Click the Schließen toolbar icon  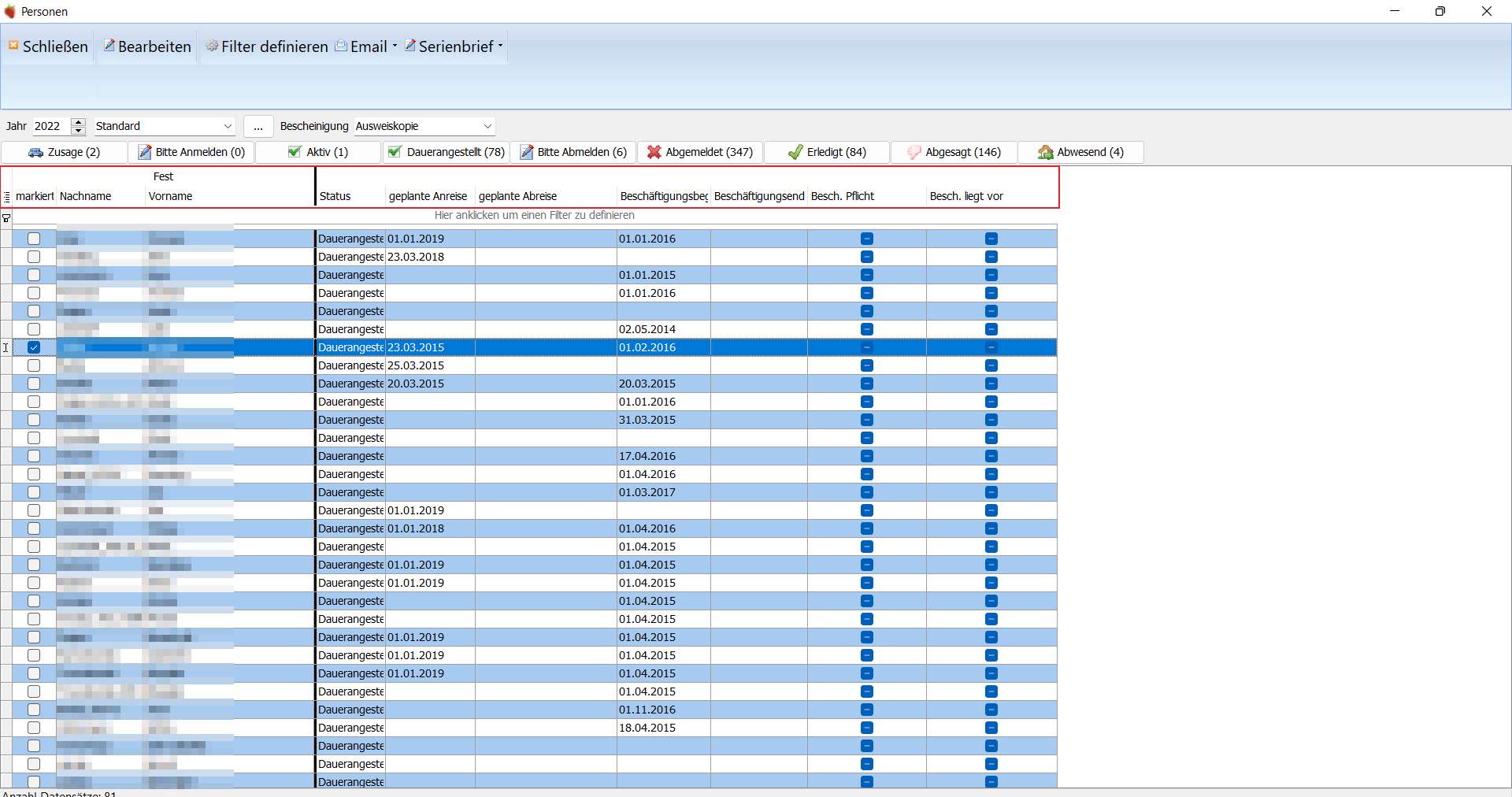click(13, 46)
